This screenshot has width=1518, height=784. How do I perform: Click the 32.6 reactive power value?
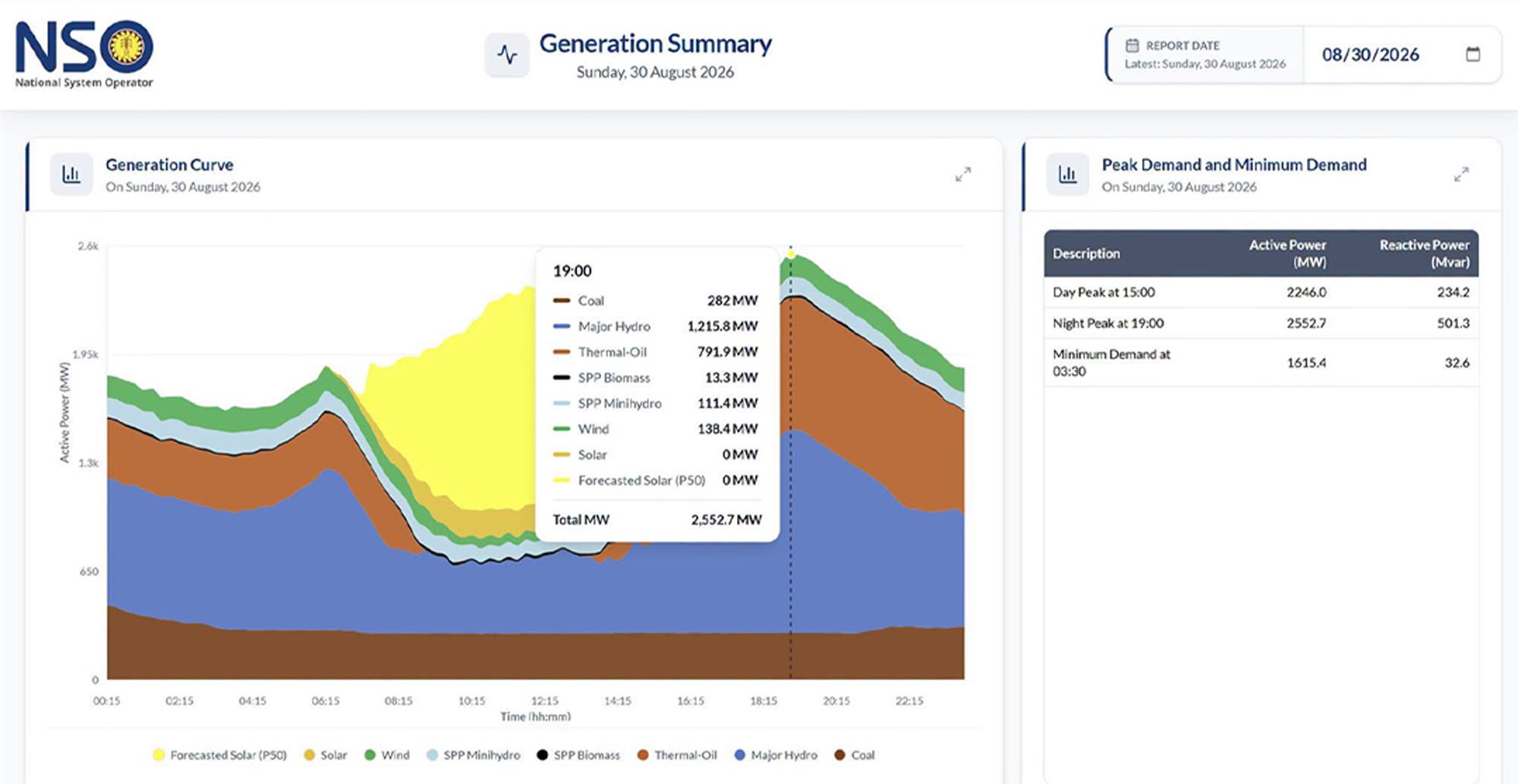1457,363
